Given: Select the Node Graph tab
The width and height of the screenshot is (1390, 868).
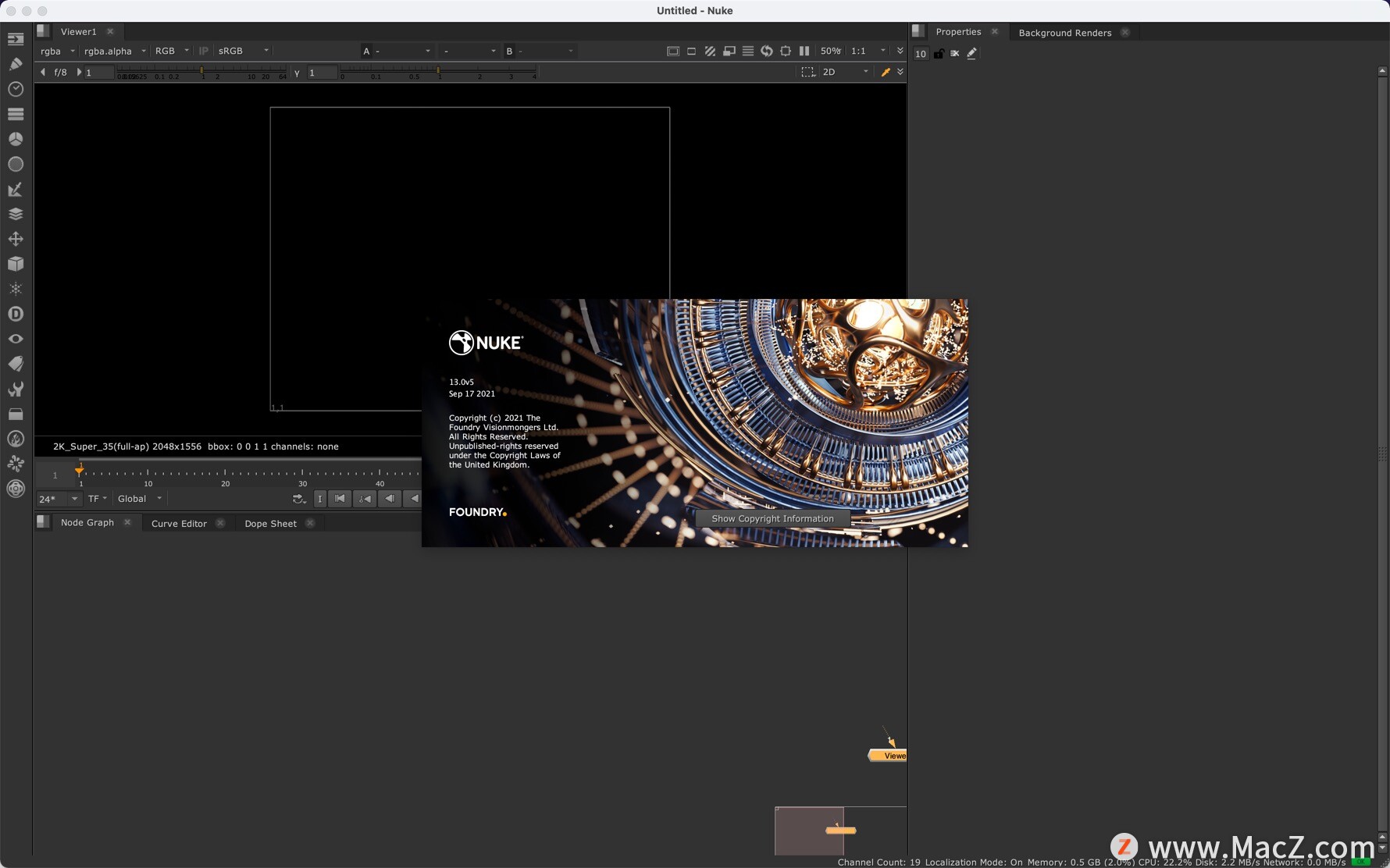Looking at the screenshot, I should pyautogui.click(x=87, y=522).
